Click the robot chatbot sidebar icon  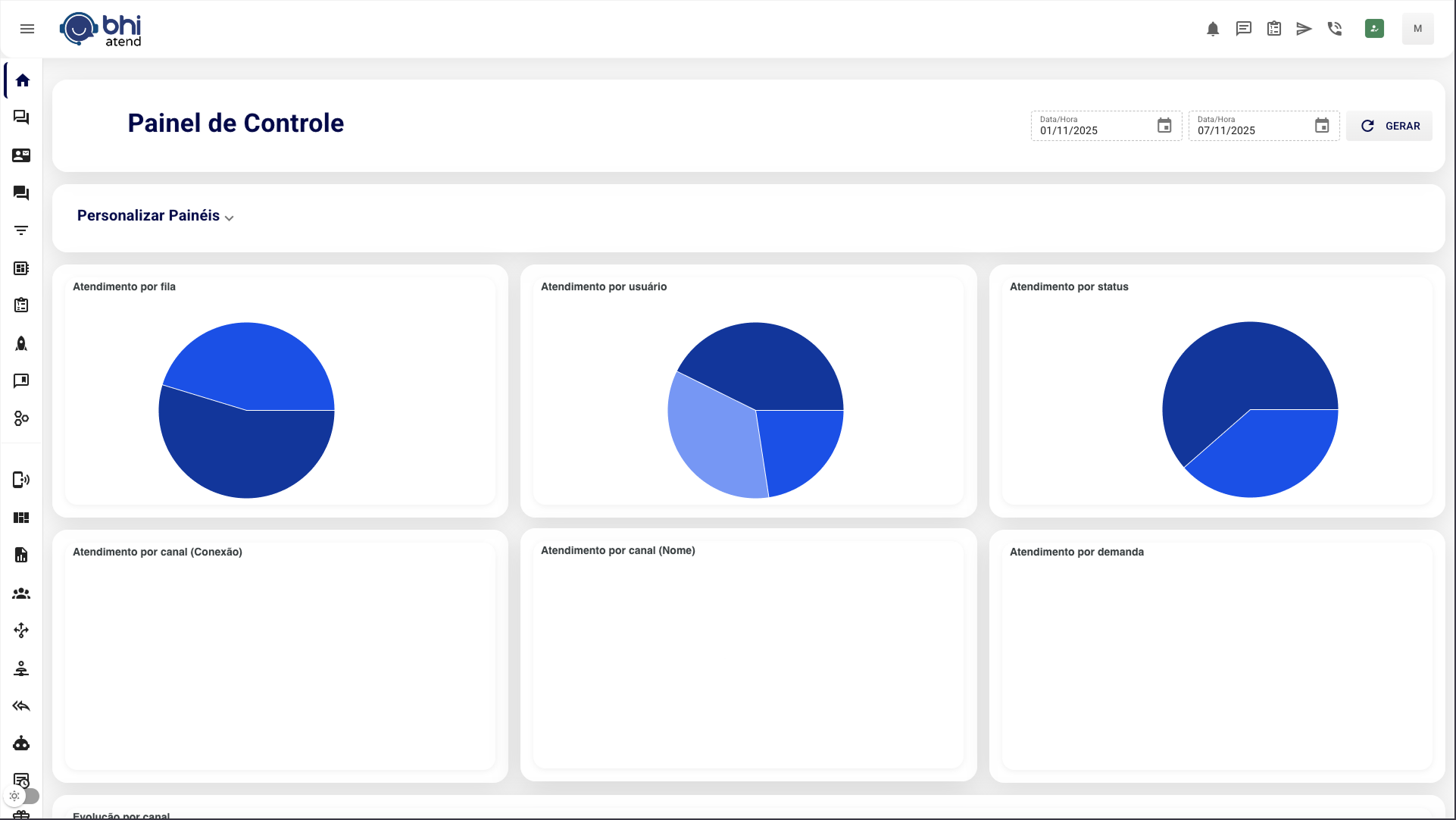point(21,743)
